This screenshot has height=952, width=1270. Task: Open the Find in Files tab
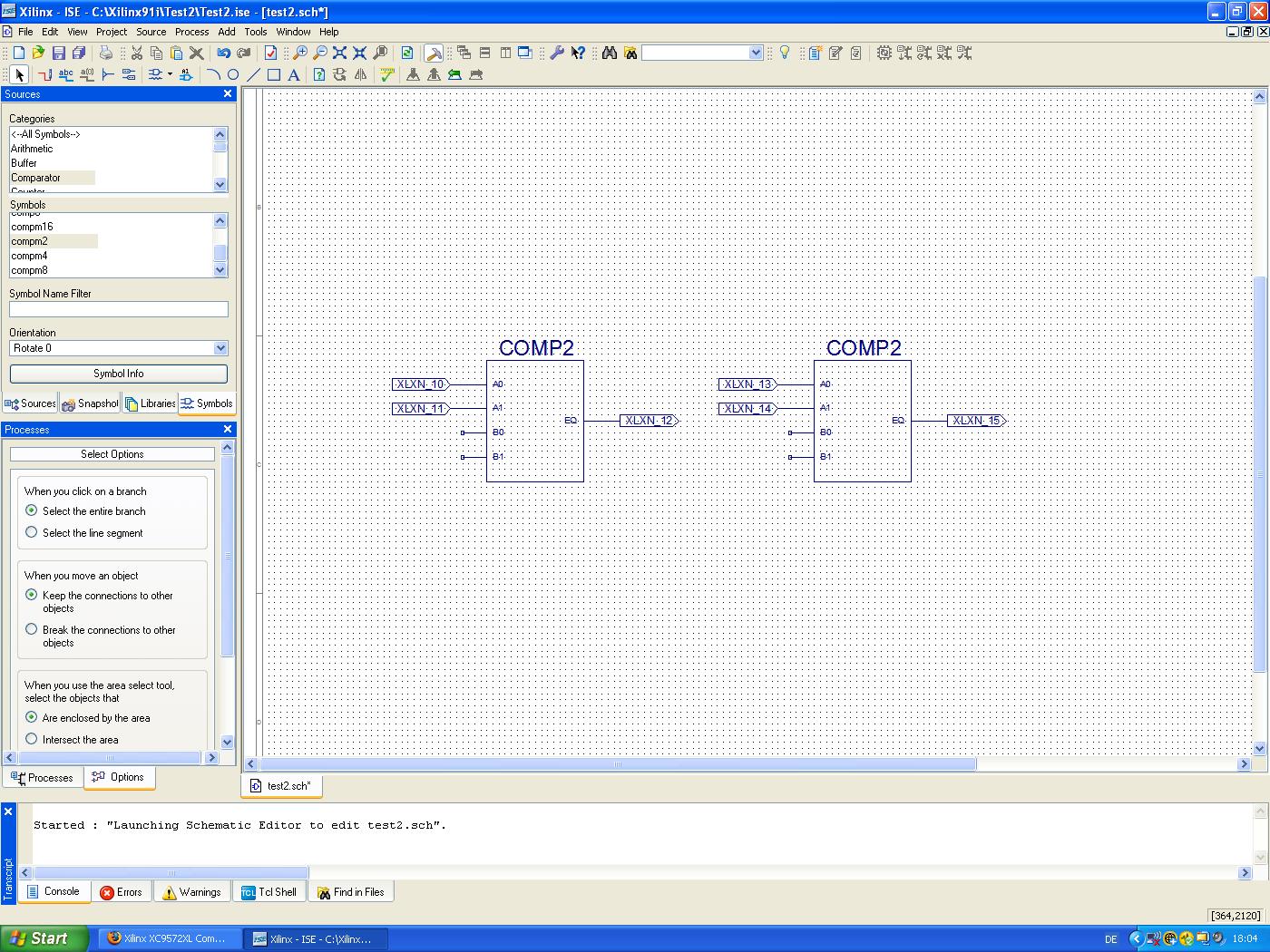[350, 892]
